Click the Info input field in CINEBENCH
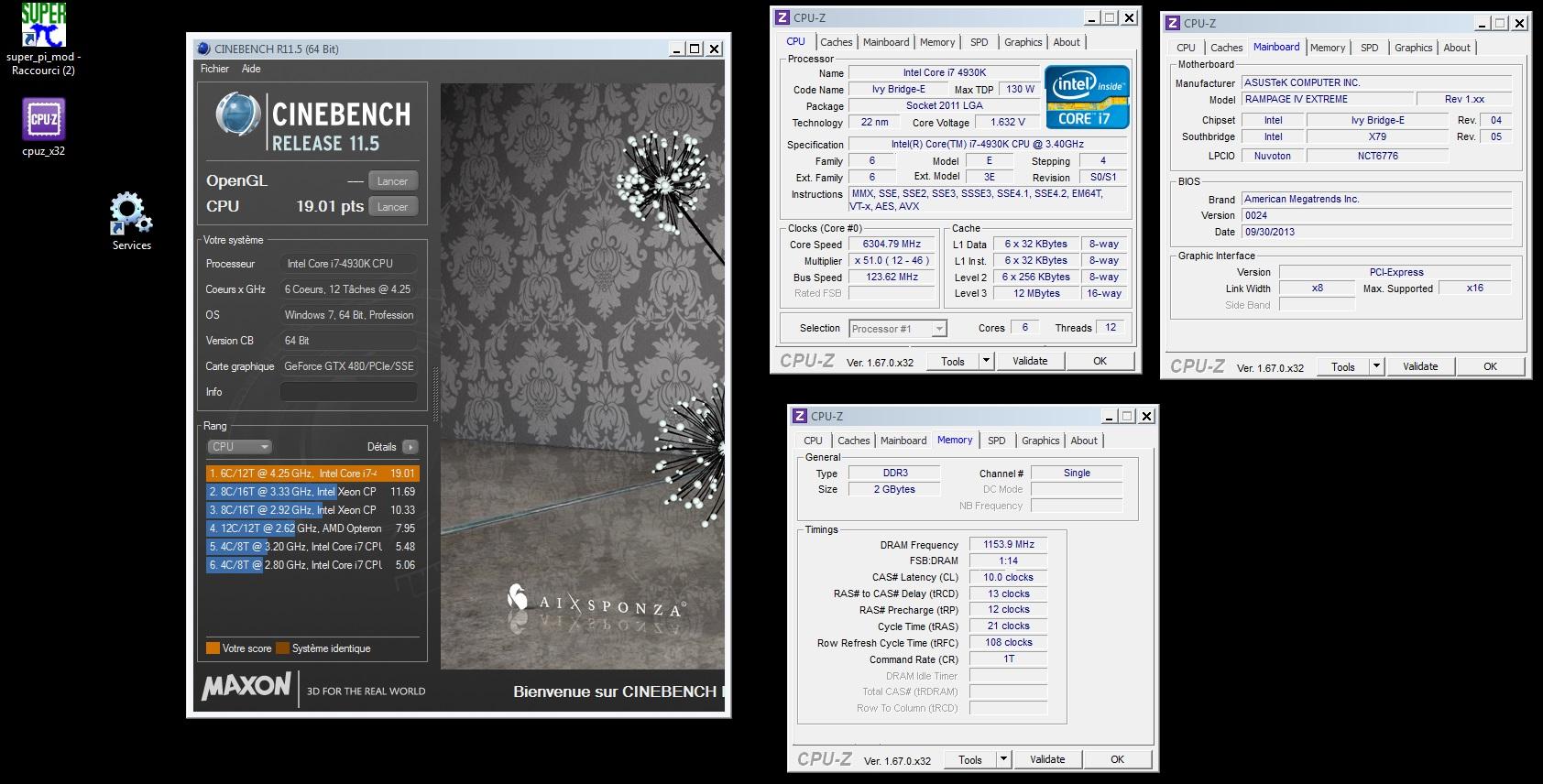The height and width of the screenshot is (784, 1543). click(349, 392)
